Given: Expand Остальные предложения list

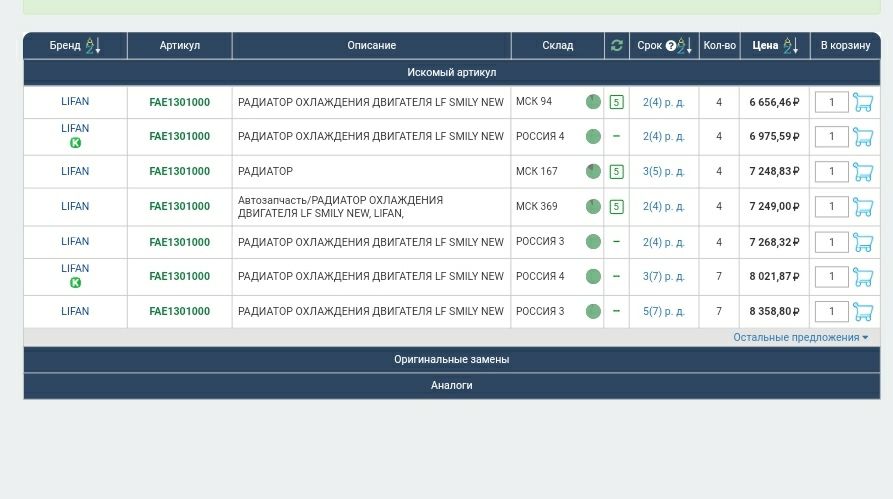Looking at the screenshot, I should tap(800, 337).
